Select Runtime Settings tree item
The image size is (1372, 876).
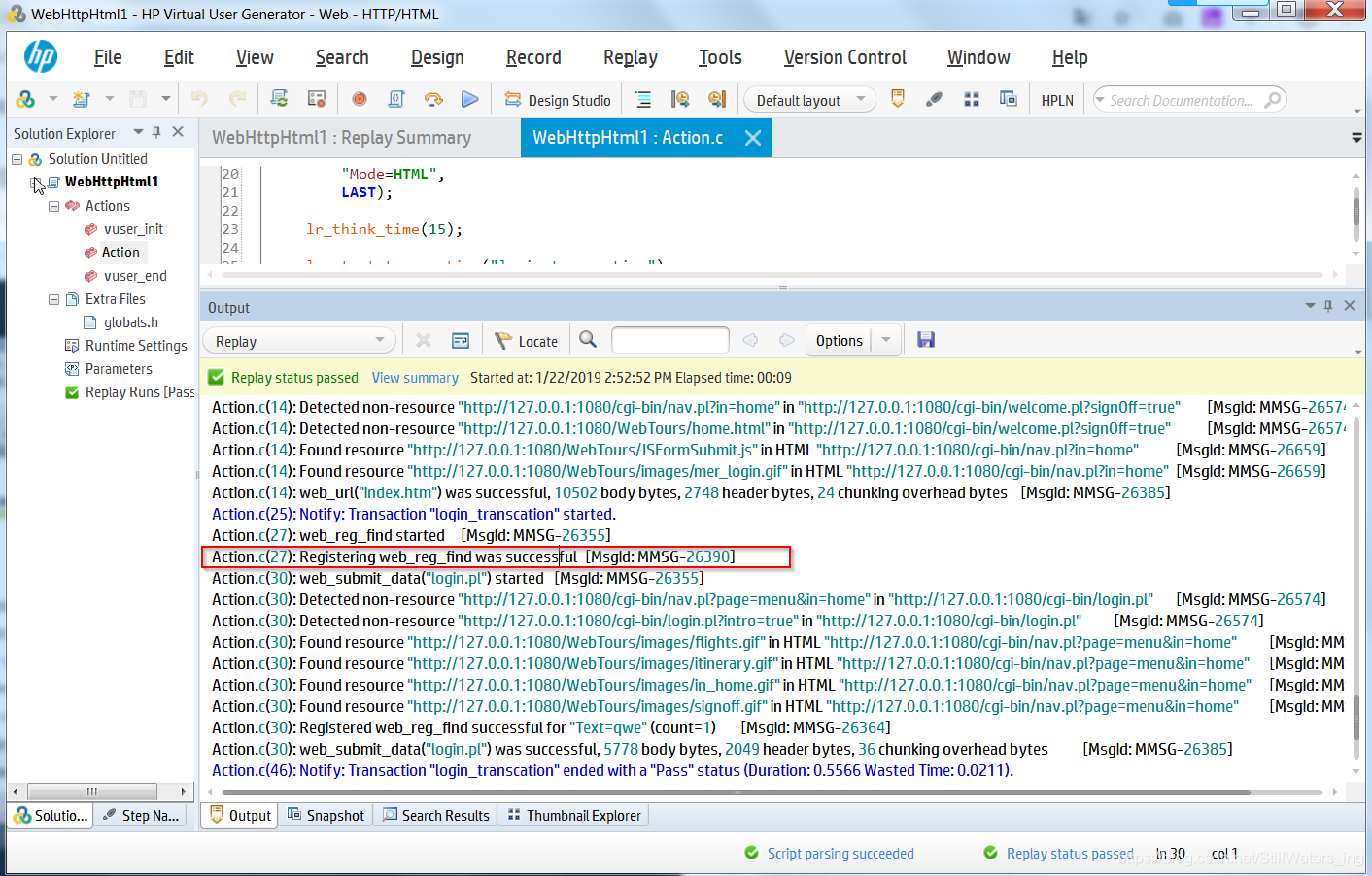pyautogui.click(x=136, y=346)
